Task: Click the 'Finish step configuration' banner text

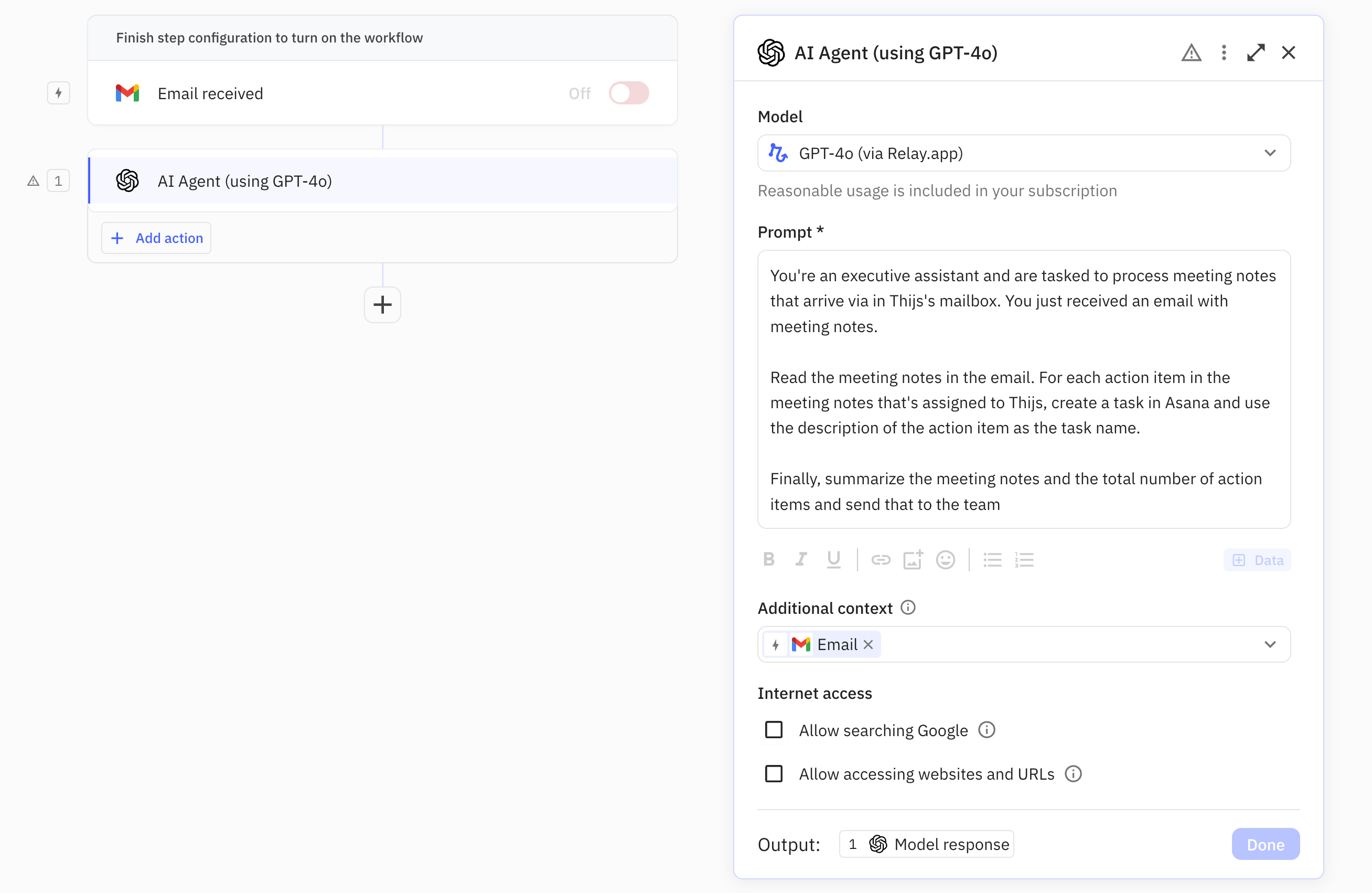Action: tap(269, 37)
